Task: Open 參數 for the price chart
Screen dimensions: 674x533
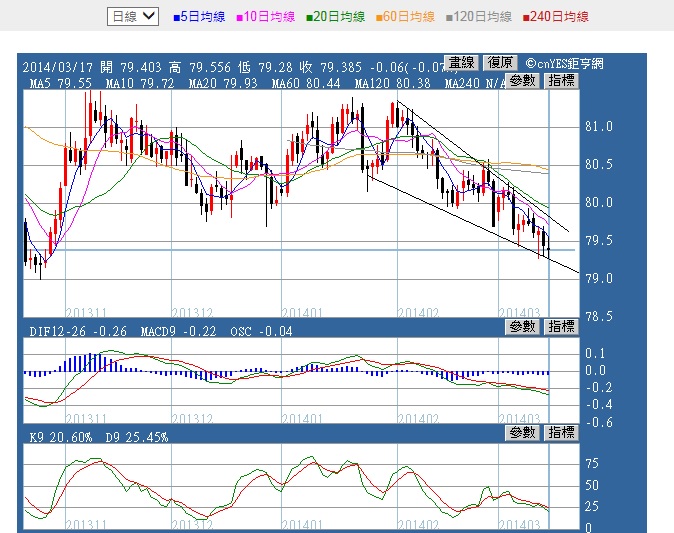Action: coord(522,81)
